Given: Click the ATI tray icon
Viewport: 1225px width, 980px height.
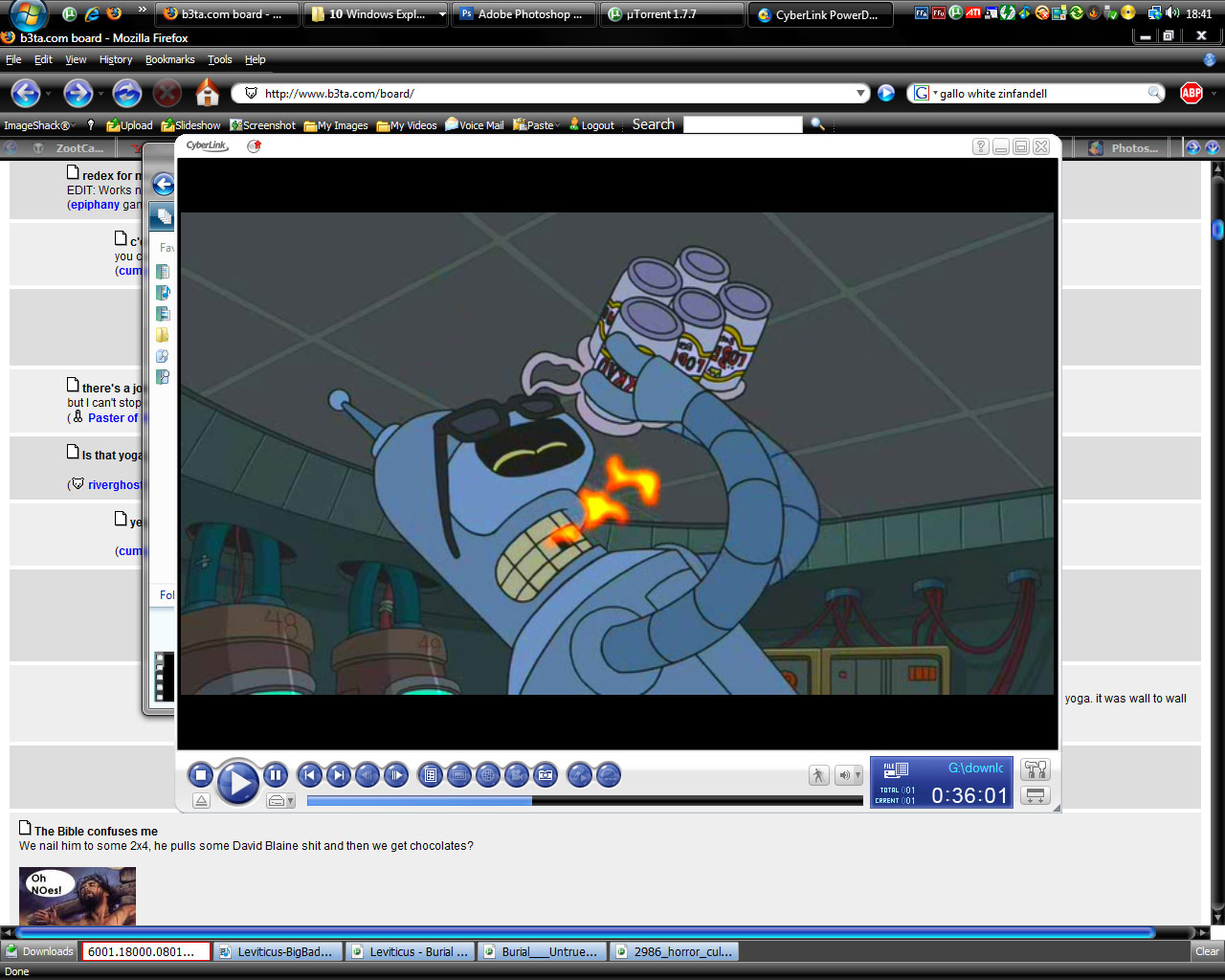Looking at the screenshot, I should tap(972, 12).
